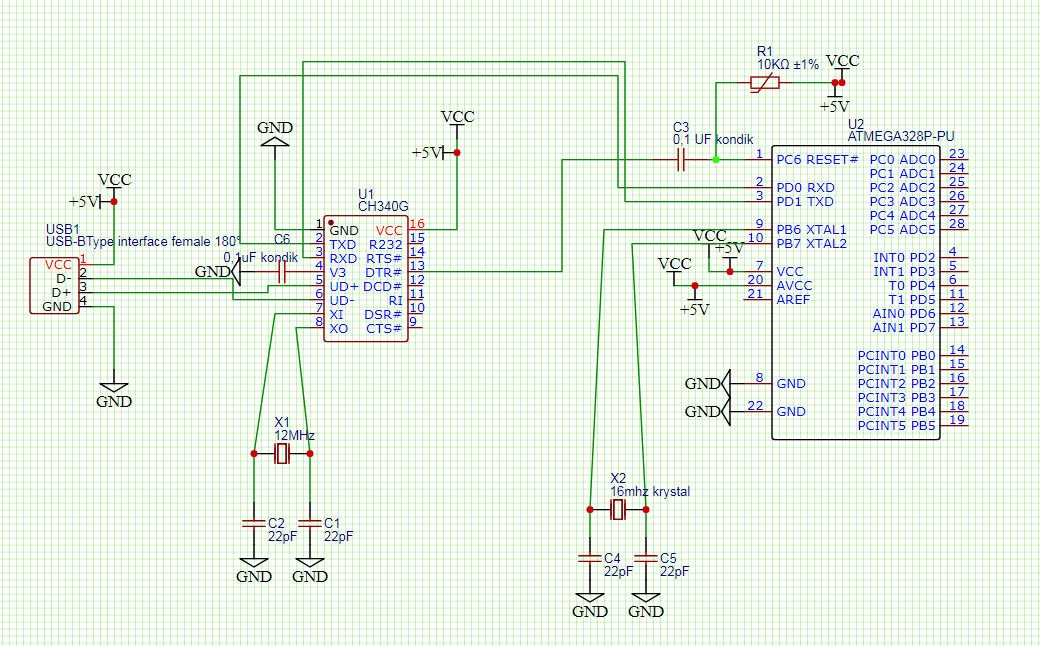1040x646 pixels.
Task: Select the R1 resistor symbol
Action: click(765, 84)
